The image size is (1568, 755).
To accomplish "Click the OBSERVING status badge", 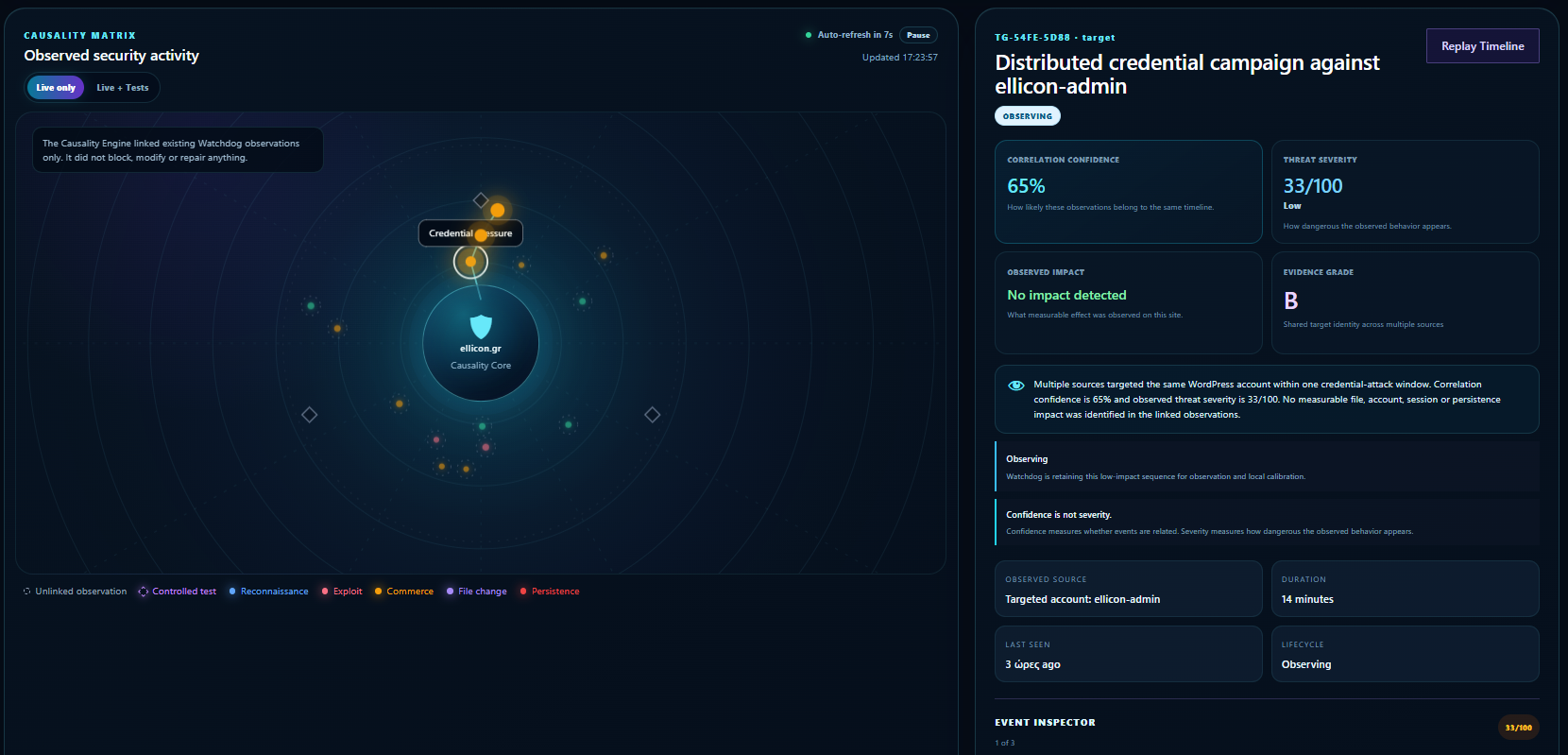I will pyautogui.click(x=1028, y=116).
